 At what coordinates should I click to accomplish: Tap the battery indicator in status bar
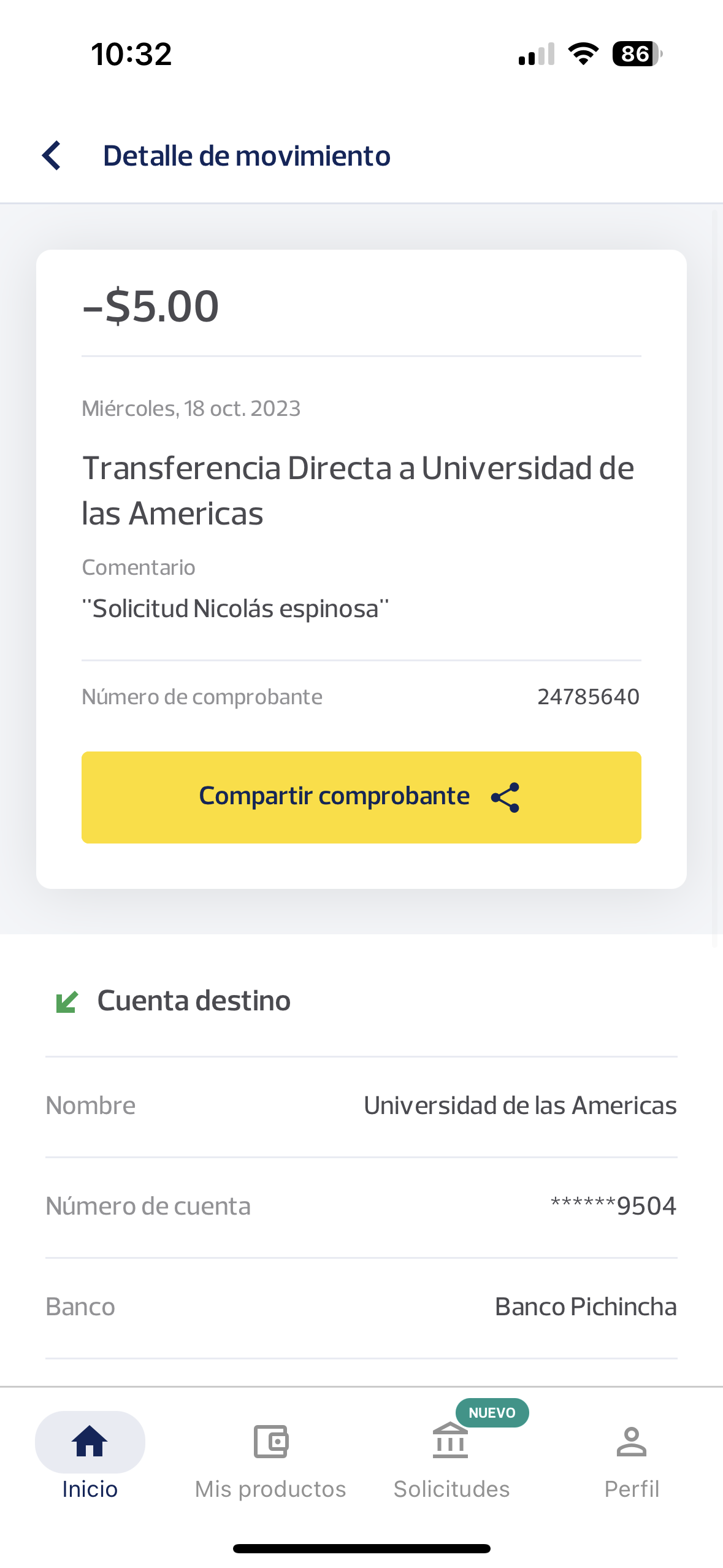pos(637,54)
